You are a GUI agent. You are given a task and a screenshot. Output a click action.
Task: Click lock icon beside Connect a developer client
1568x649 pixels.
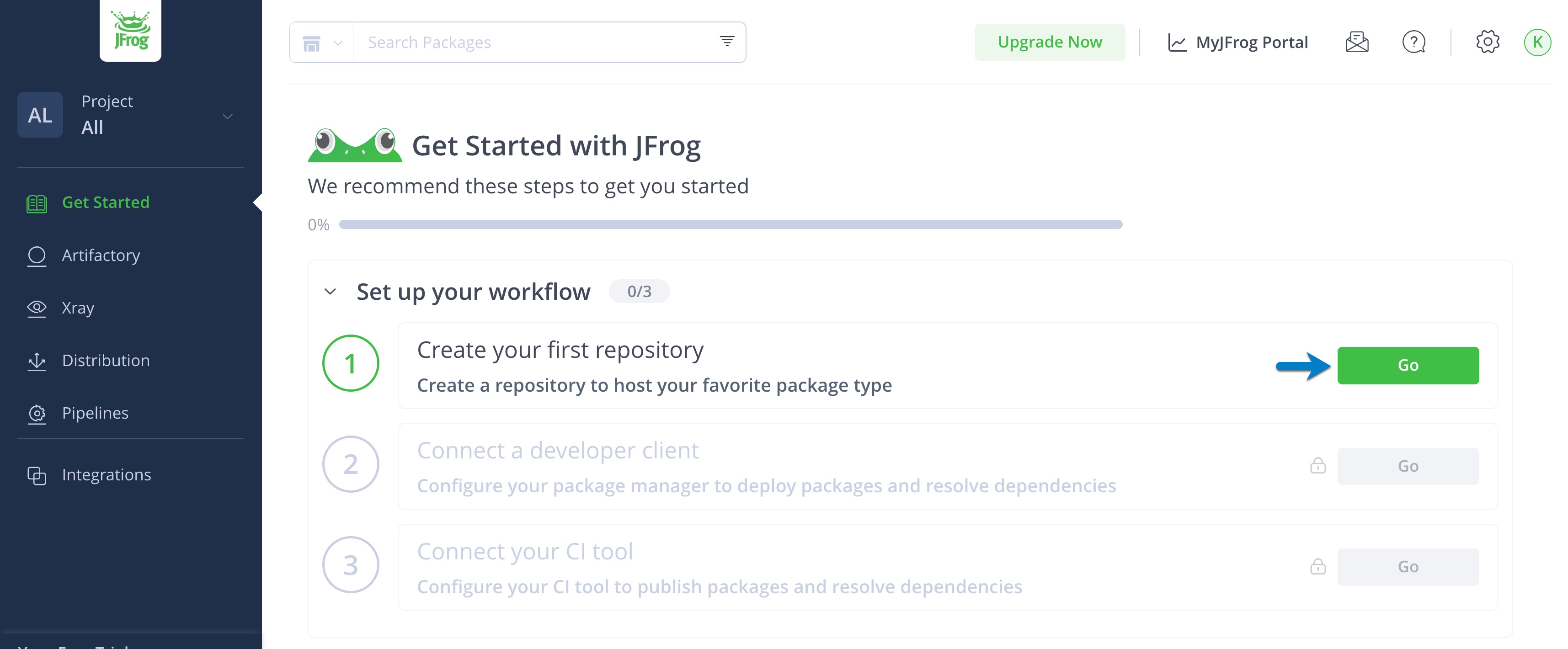pos(1318,466)
